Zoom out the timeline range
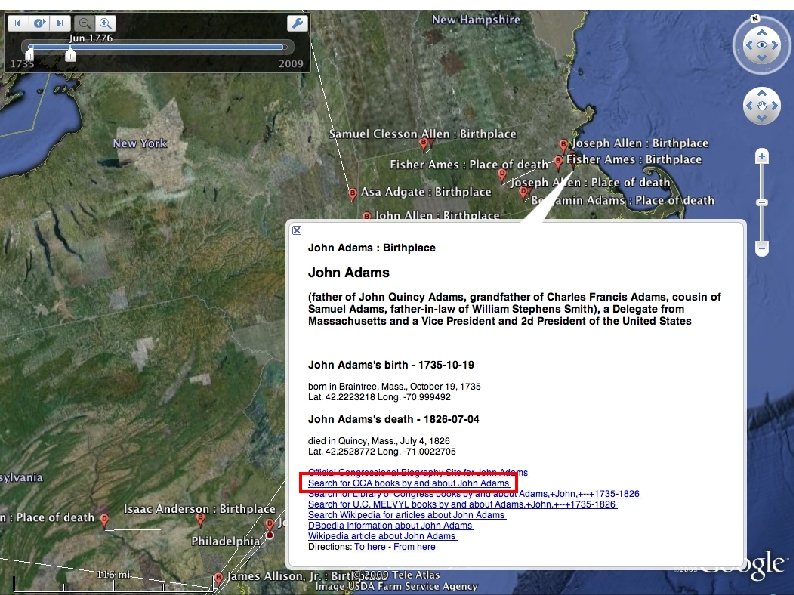 [85, 23]
